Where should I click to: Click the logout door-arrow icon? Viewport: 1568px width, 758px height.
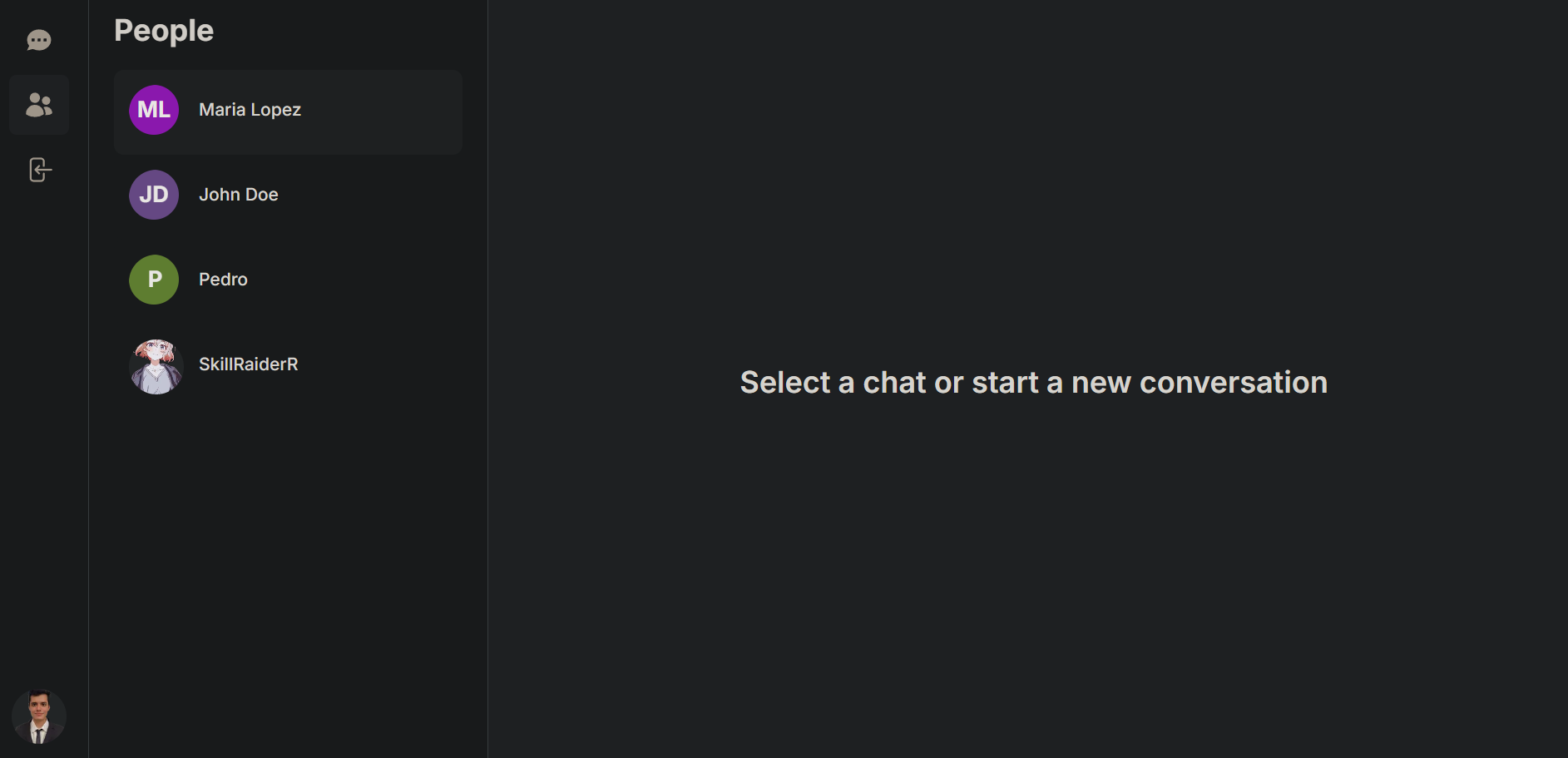(40, 170)
